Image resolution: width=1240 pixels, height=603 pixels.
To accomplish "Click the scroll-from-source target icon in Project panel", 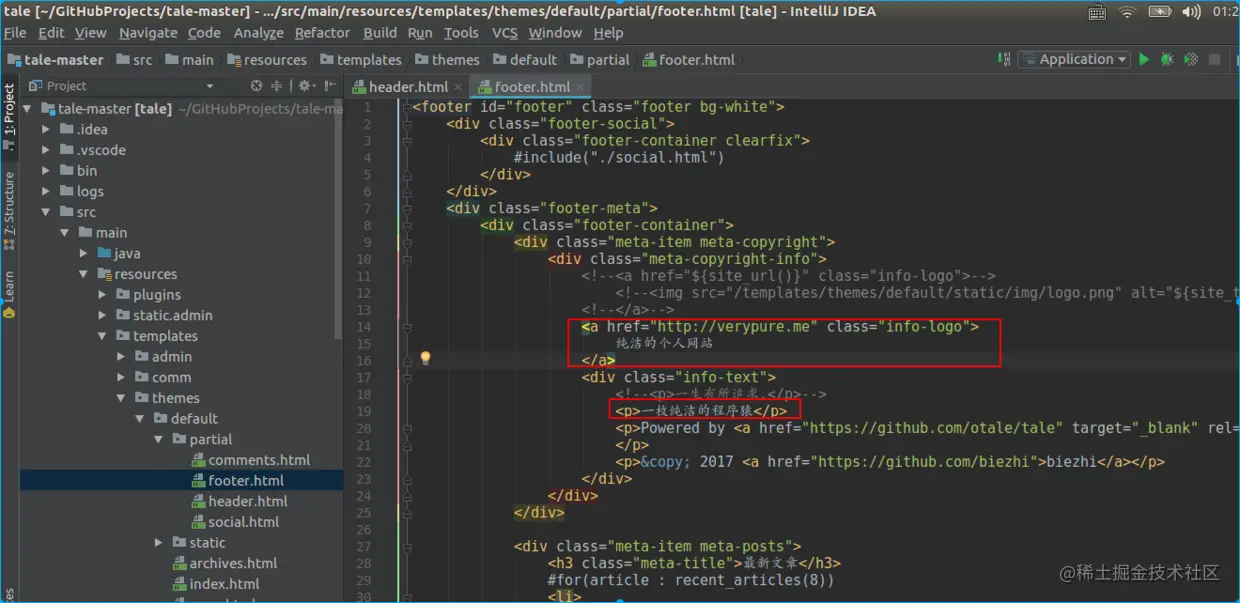I will pyautogui.click(x=257, y=86).
